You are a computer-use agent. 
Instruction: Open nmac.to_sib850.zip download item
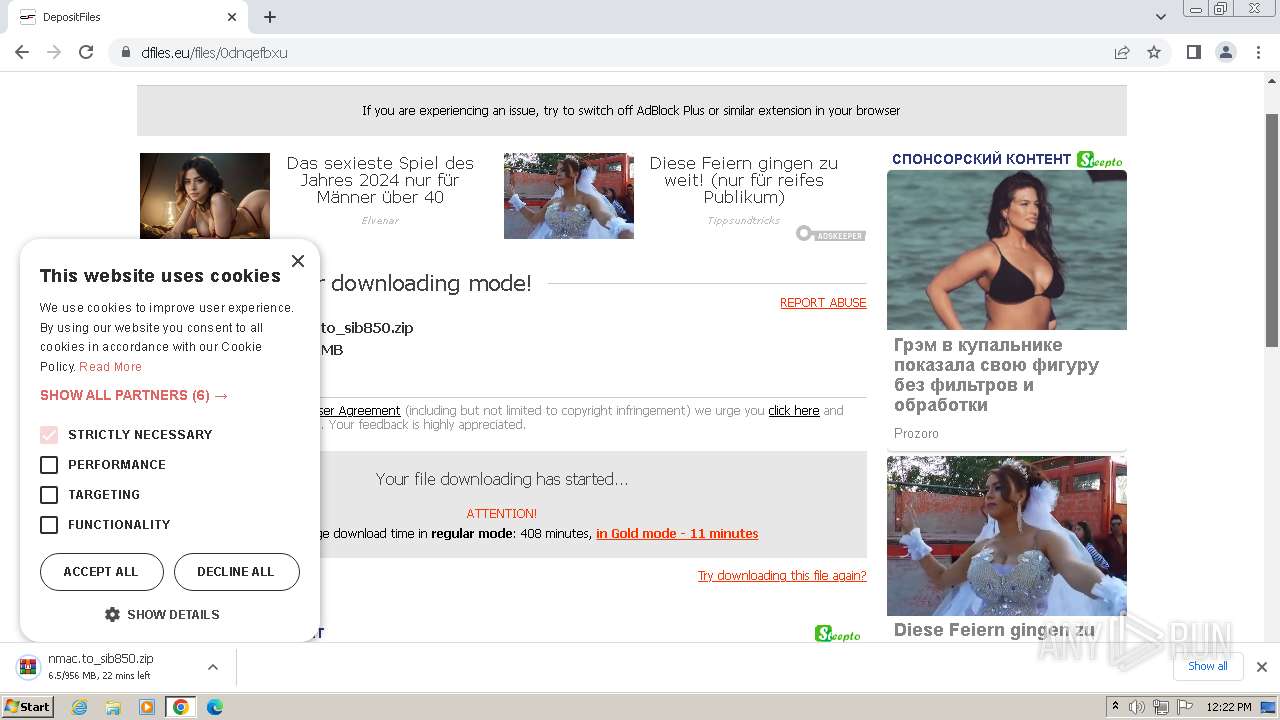click(x=100, y=667)
